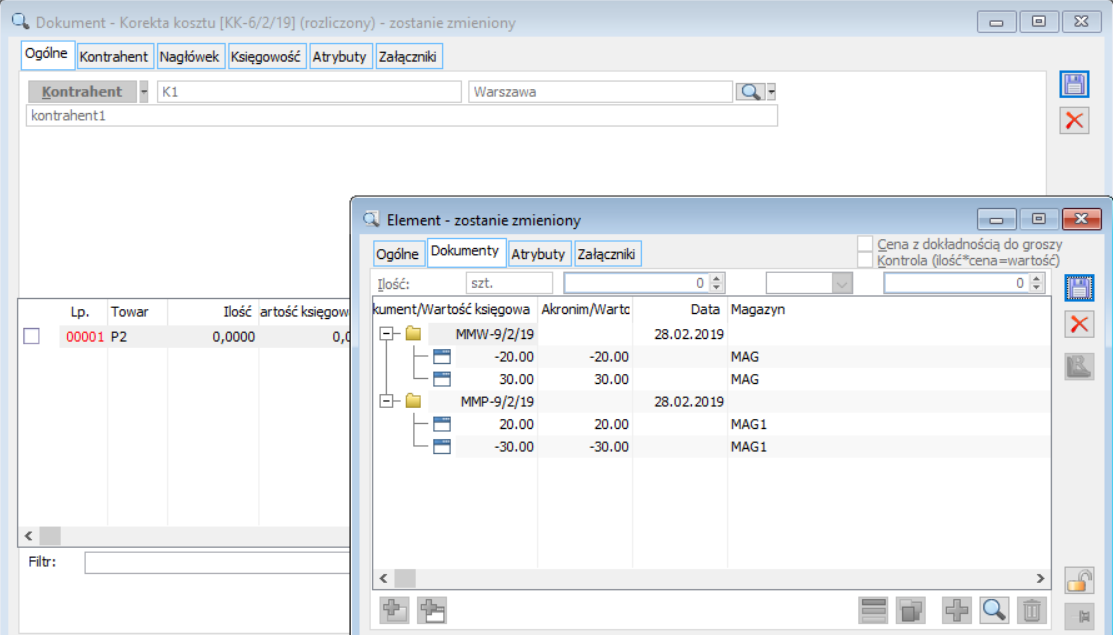Sort by the Data column header

pyautogui.click(x=680, y=309)
